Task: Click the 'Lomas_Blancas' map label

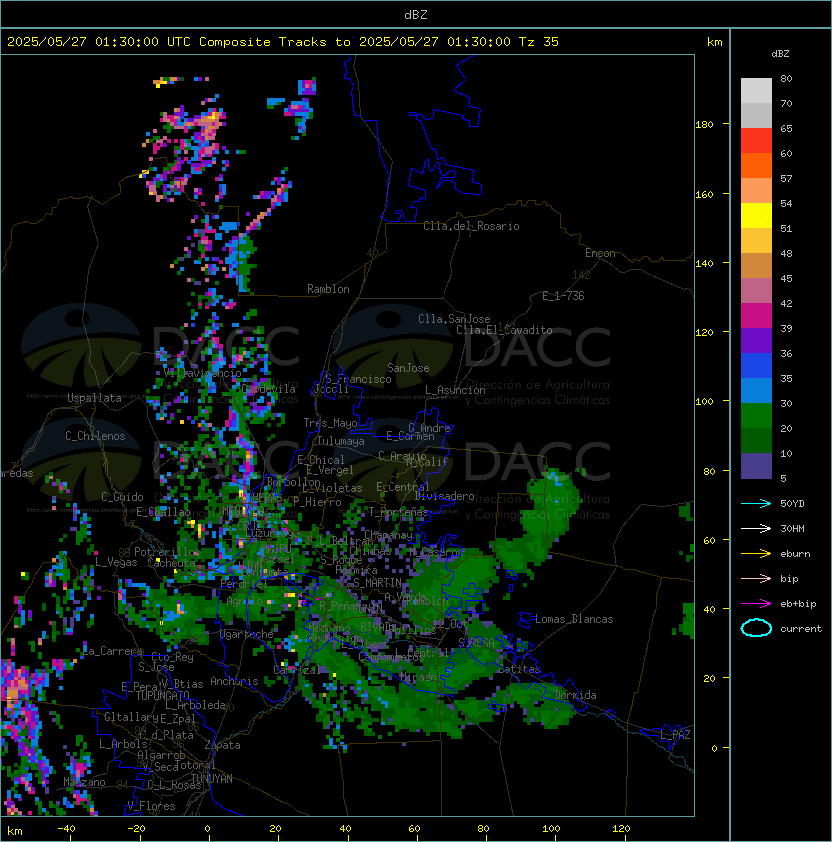Action: click(x=574, y=619)
